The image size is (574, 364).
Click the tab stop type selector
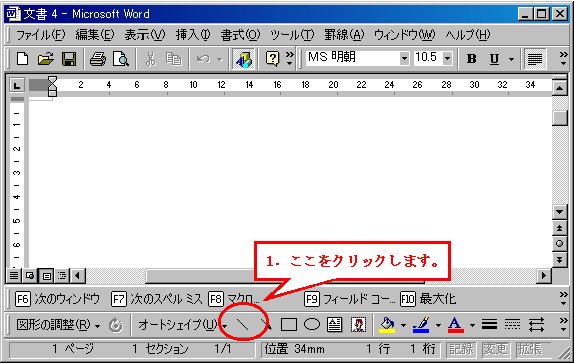pyautogui.click(x=16, y=86)
